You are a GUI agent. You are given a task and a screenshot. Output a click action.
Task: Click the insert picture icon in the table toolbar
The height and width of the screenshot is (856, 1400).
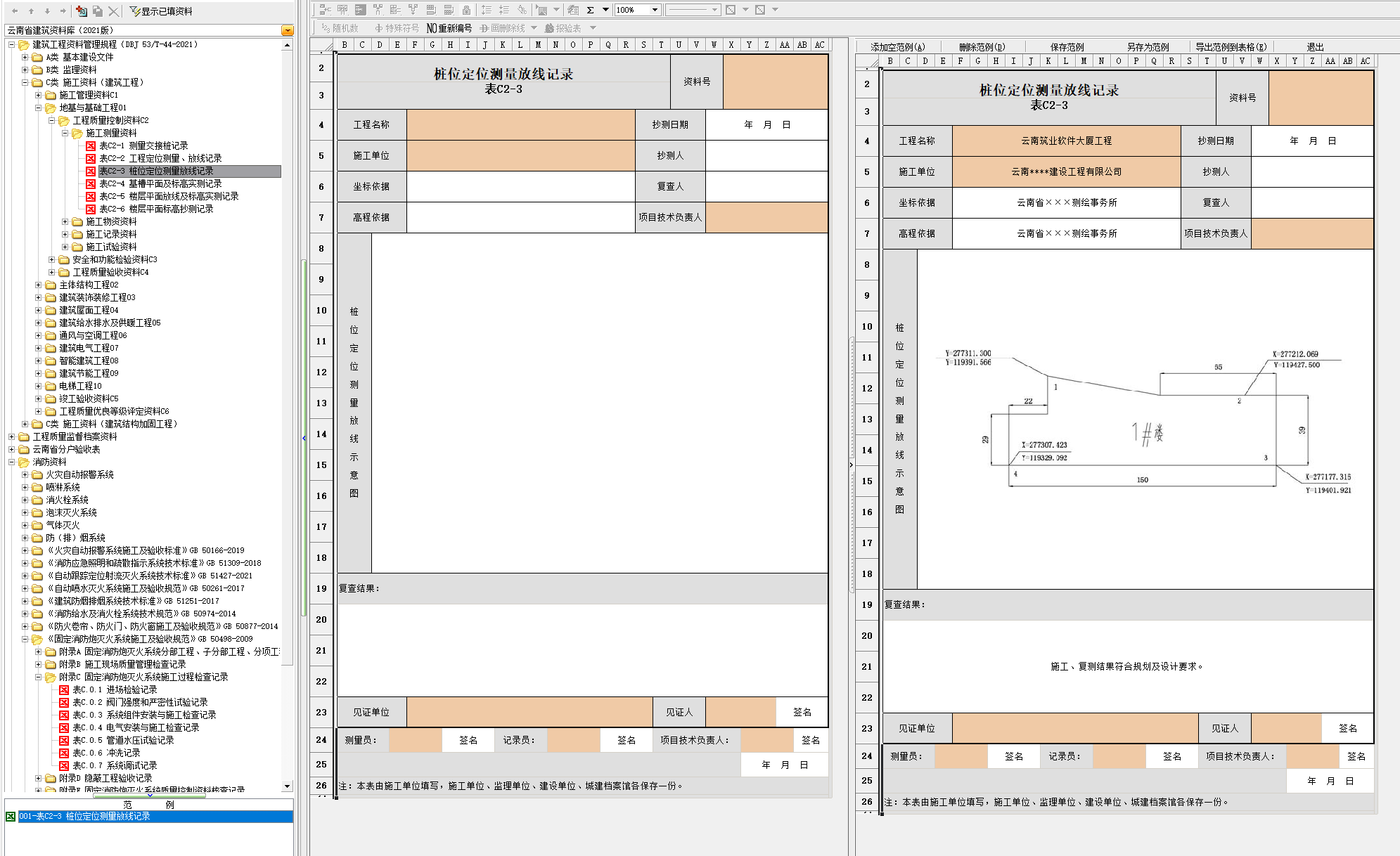coord(541,10)
